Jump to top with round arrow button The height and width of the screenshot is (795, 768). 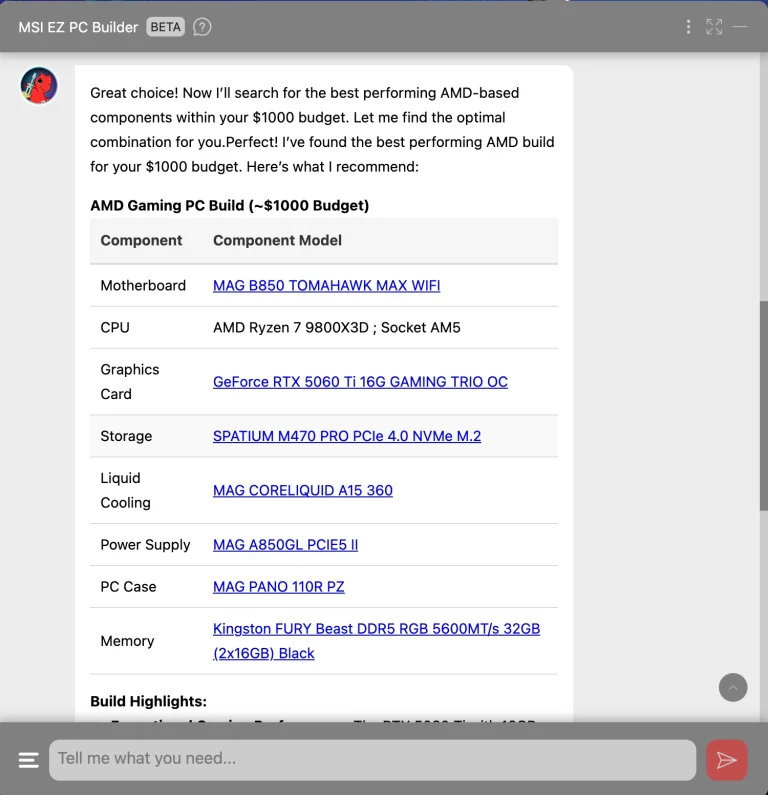pyautogui.click(x=733, y=688)
